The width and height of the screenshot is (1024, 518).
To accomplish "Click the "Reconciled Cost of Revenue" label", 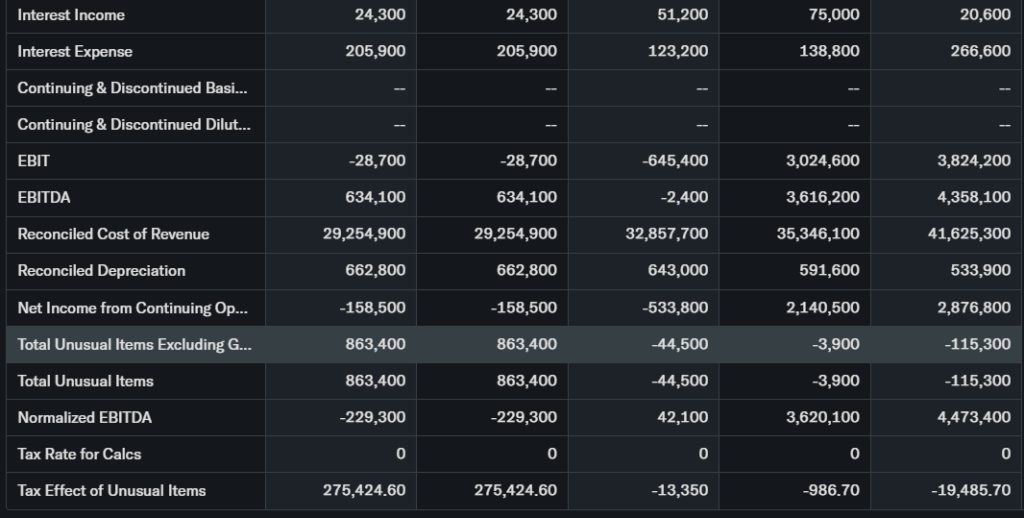I will click(x=113, y=234).
